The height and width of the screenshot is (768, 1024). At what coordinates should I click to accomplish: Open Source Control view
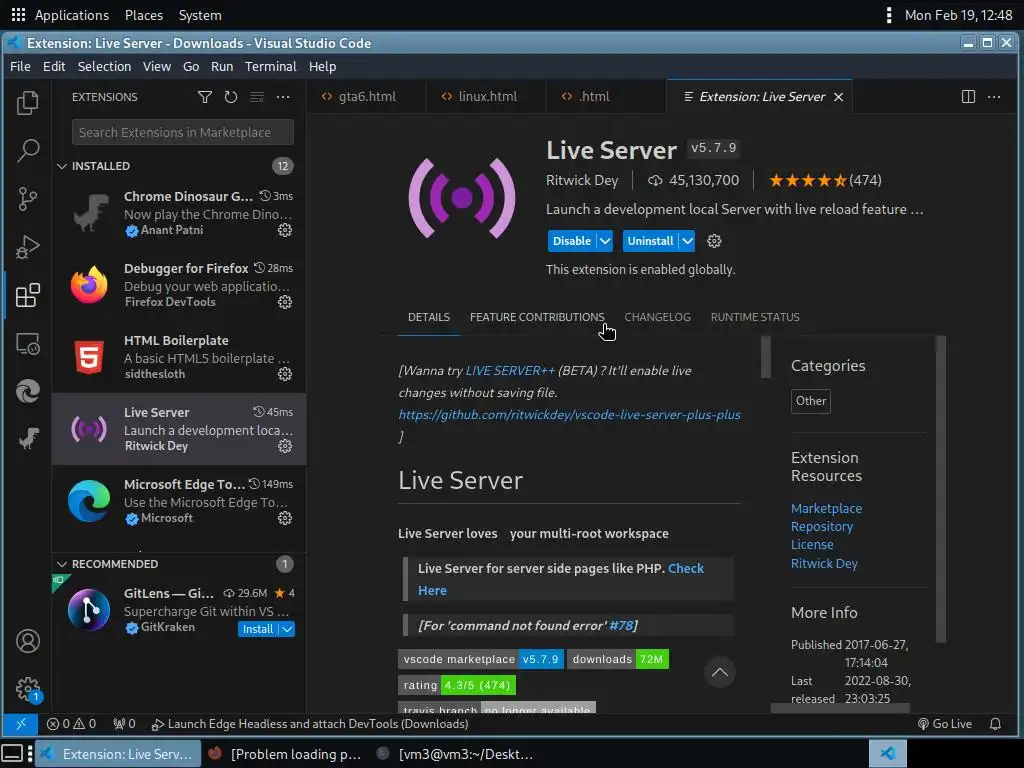point(27,199)
